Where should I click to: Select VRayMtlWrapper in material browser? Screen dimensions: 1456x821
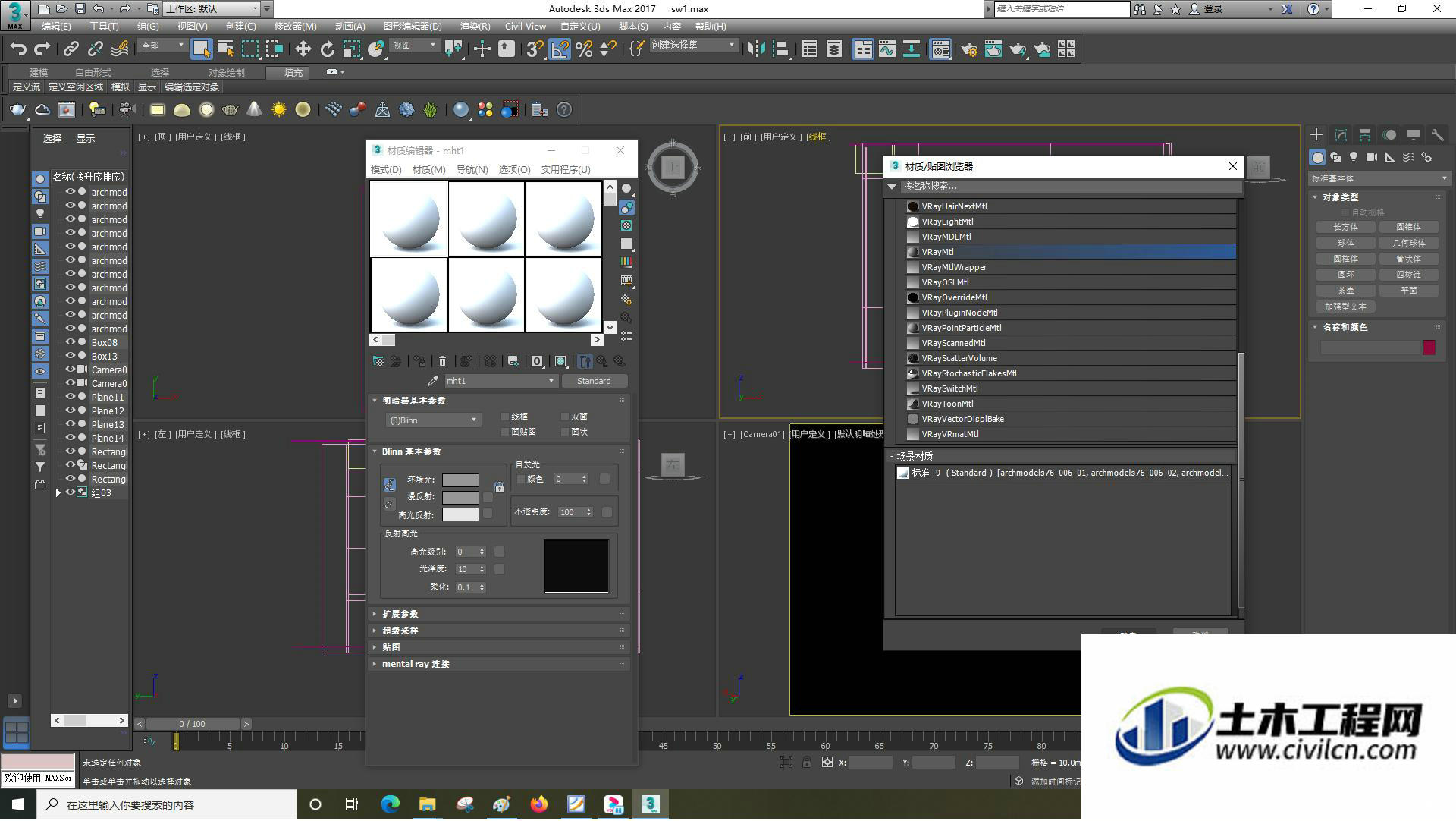coord(1071,267)
